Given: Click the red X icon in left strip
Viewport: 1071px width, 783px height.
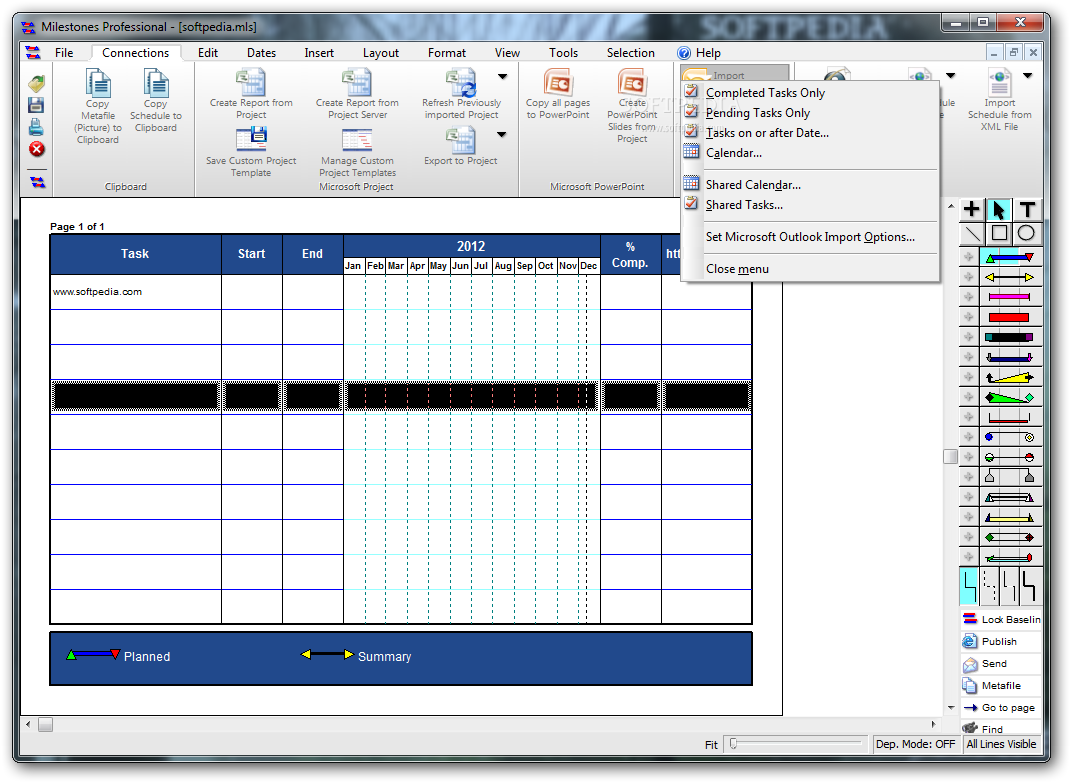Looking at the screenshot, I should pos(37,149).
